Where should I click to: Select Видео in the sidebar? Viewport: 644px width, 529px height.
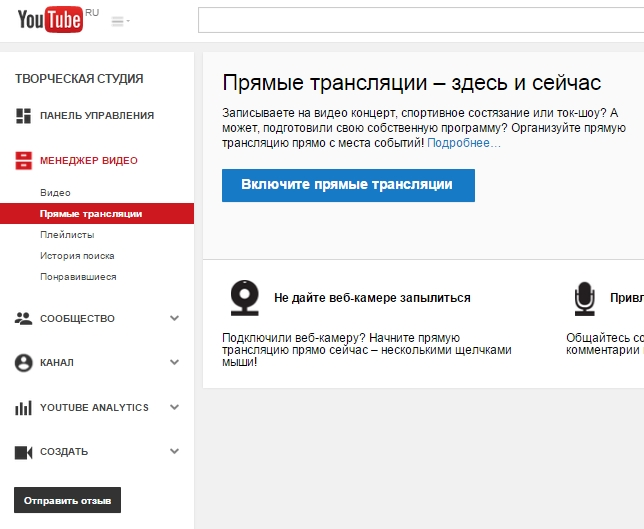point(55,193)
